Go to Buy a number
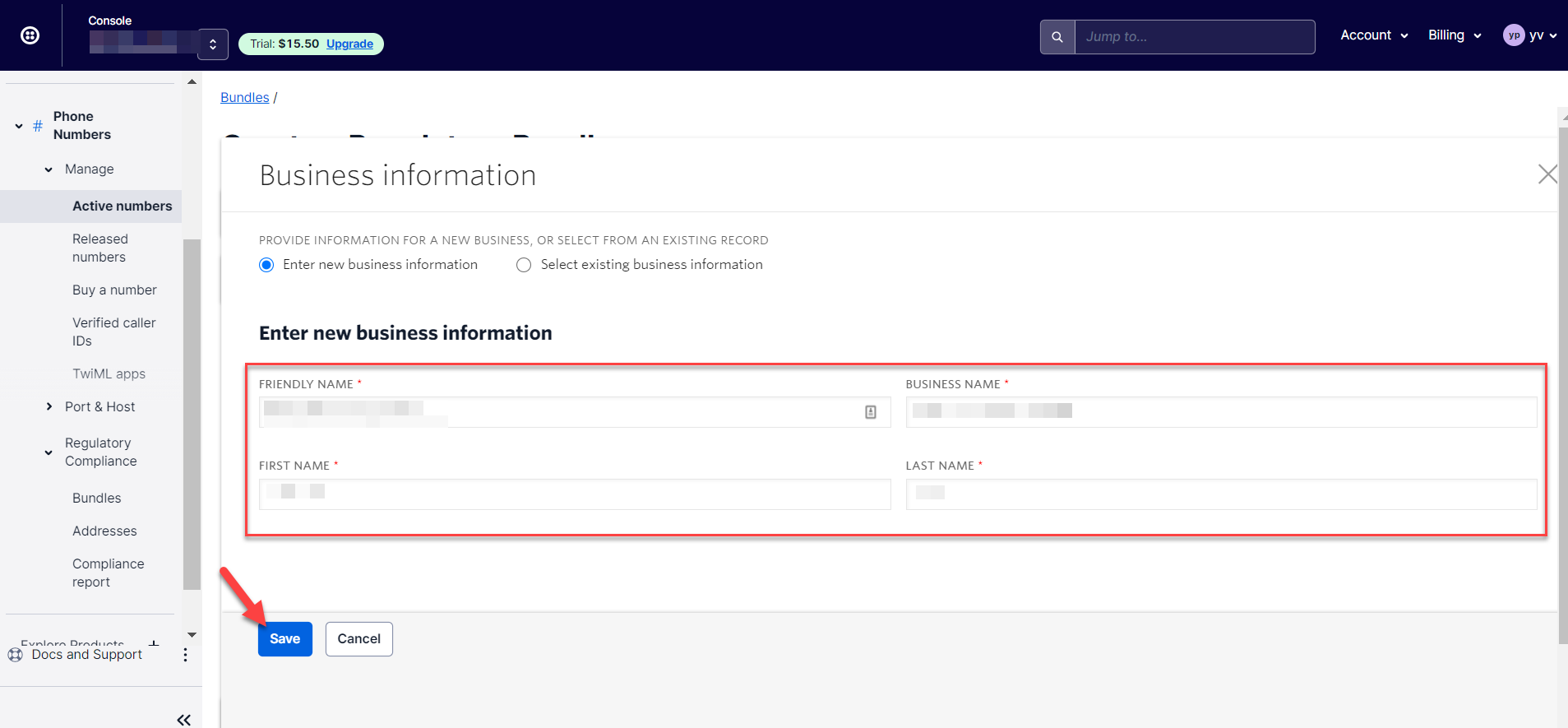 point(114,290)
